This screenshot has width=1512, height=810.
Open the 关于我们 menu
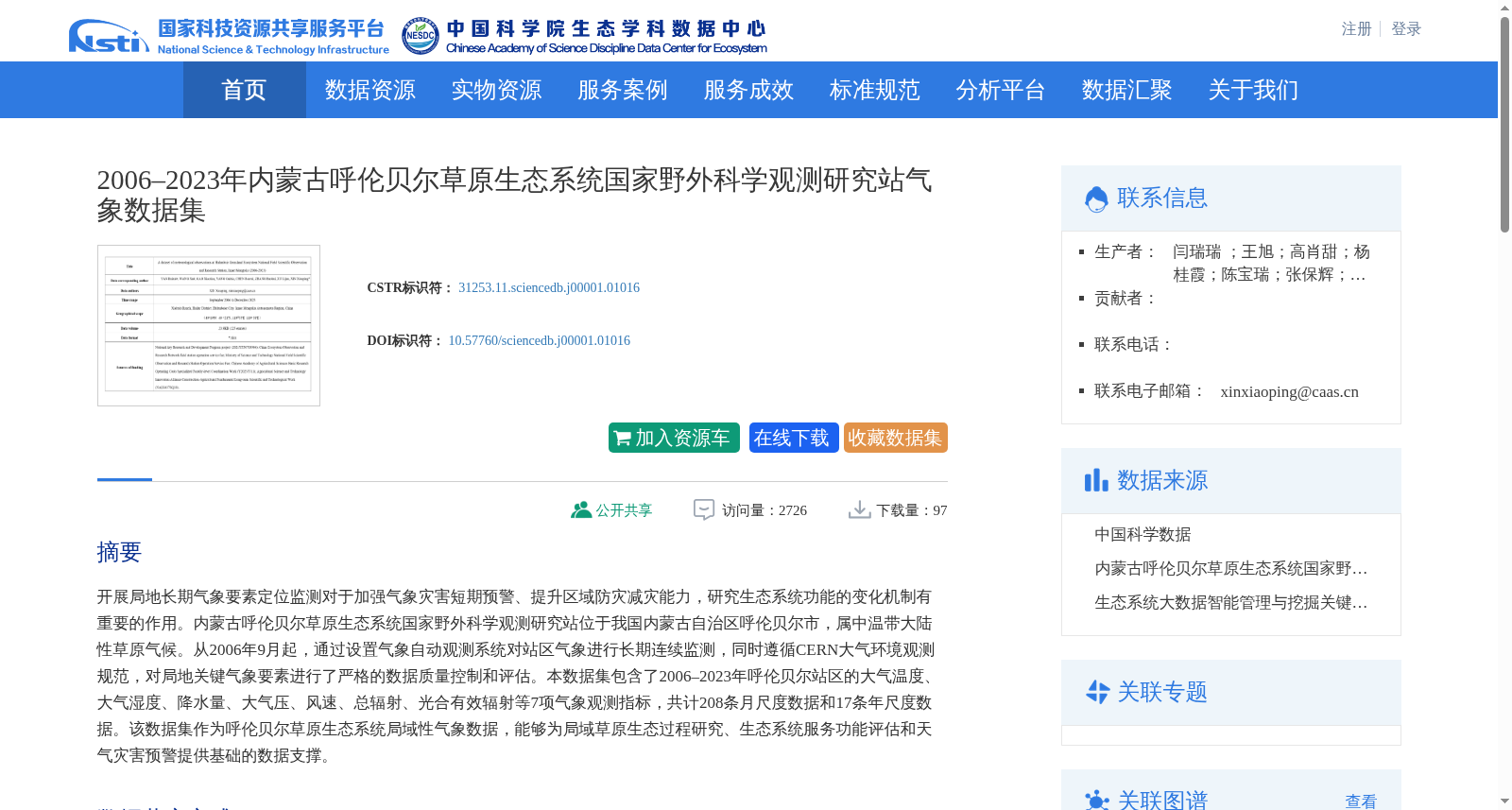[x=1253, y=90]
